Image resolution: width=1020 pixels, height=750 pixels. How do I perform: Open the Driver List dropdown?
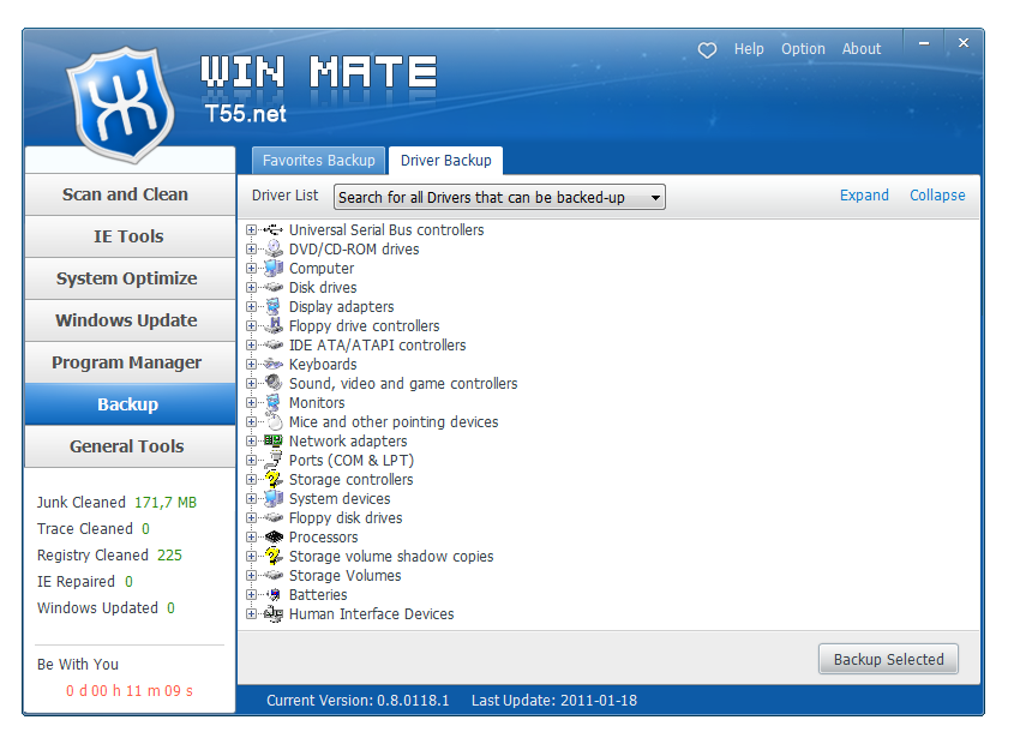499,197
